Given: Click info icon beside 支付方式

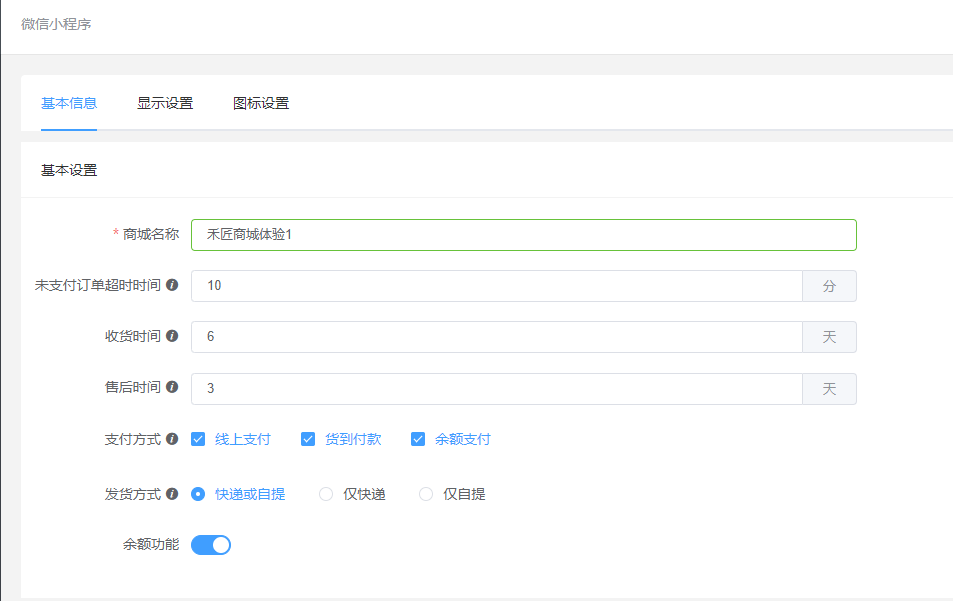Looking at the screenshot, I should pos(172,439).
